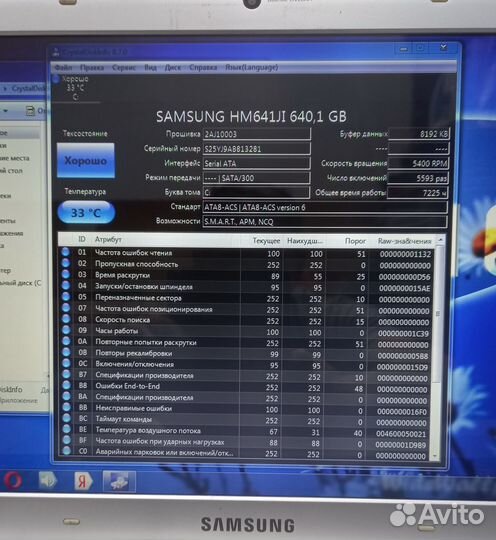
Task: Click status icon of row B8 Ошибки End-to-End
Action: (x=66, y=385)
